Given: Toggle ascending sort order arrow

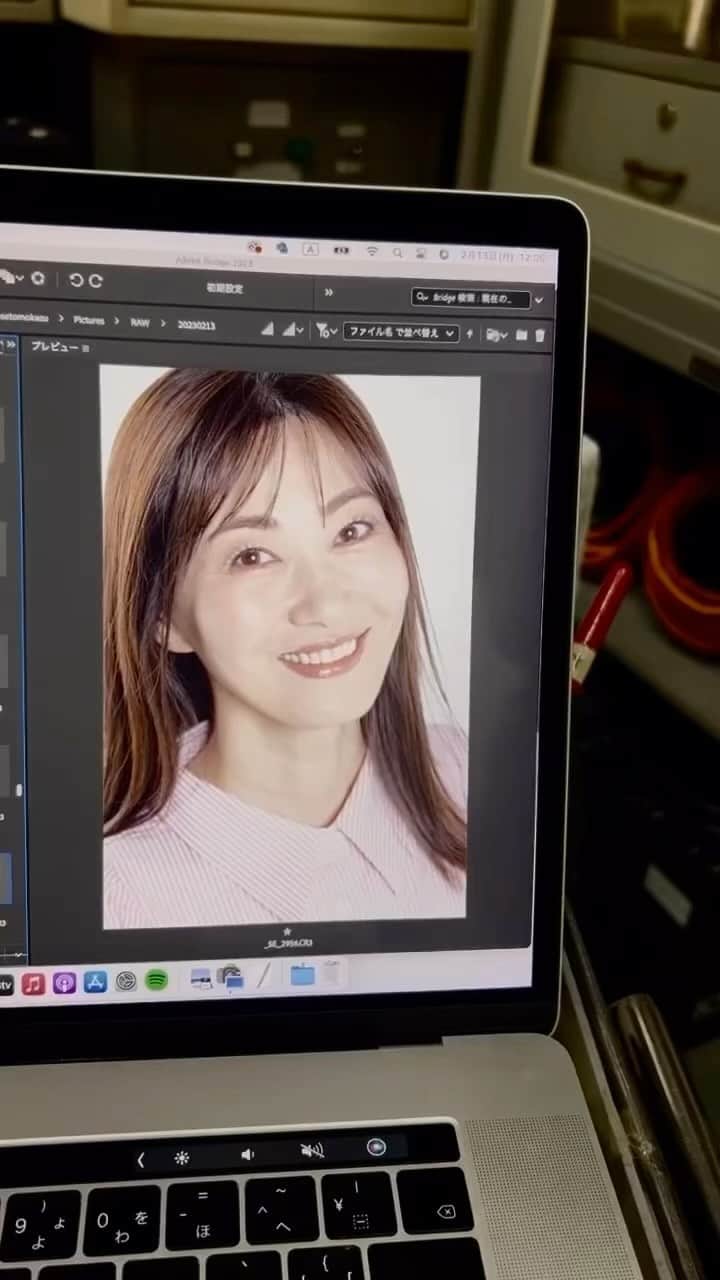Looking at the screenshot, I should [470, 334].
